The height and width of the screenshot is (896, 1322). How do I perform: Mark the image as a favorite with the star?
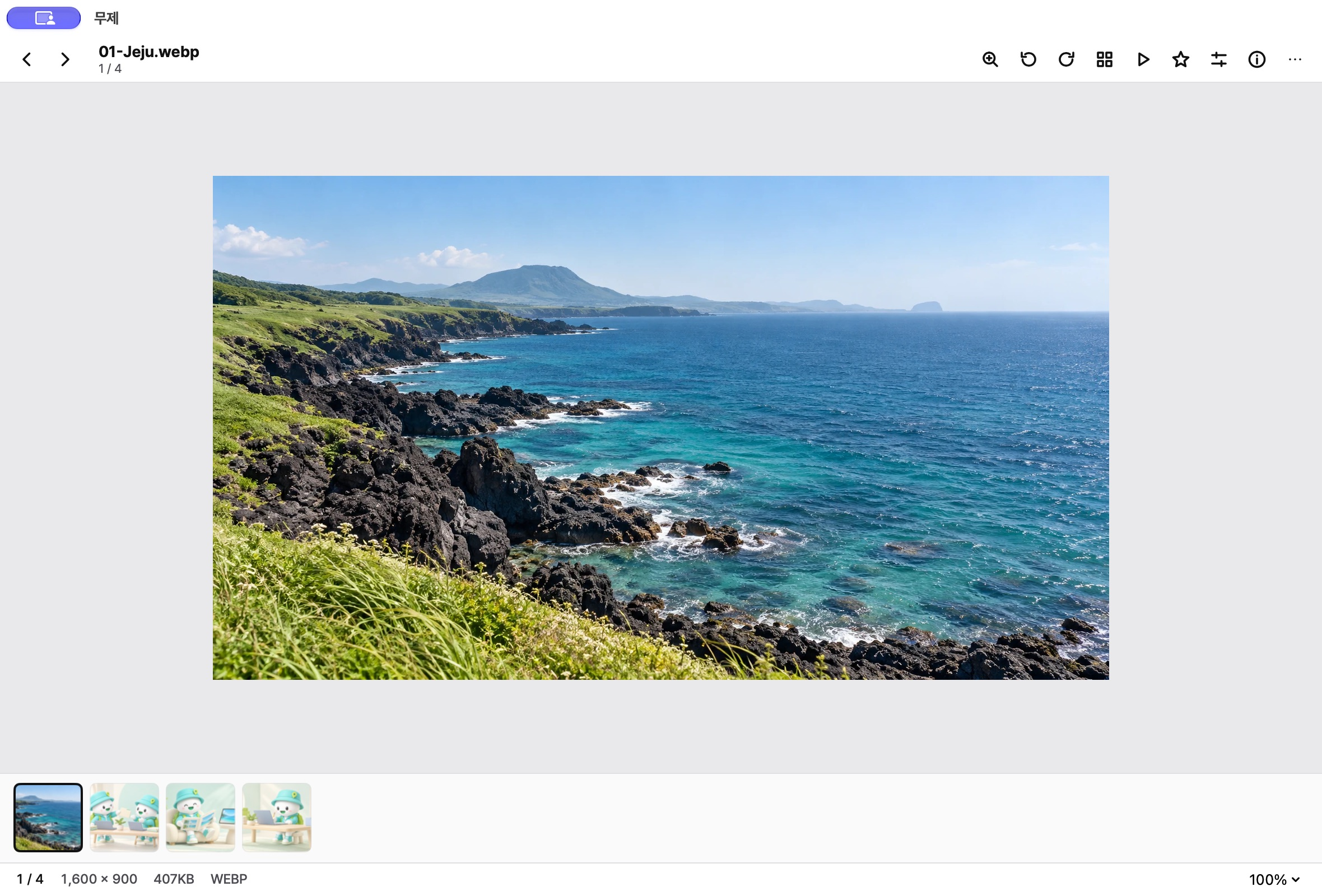[x=1180, y=59]
